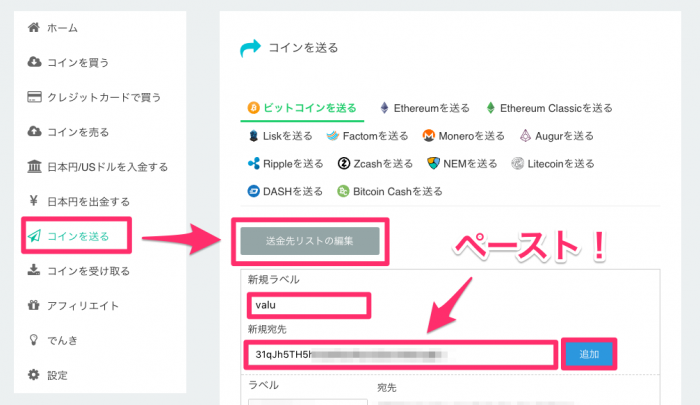The image size is (700, 405).
Task: Click the home icon in the sidebar
Action: tap(33, 28)
